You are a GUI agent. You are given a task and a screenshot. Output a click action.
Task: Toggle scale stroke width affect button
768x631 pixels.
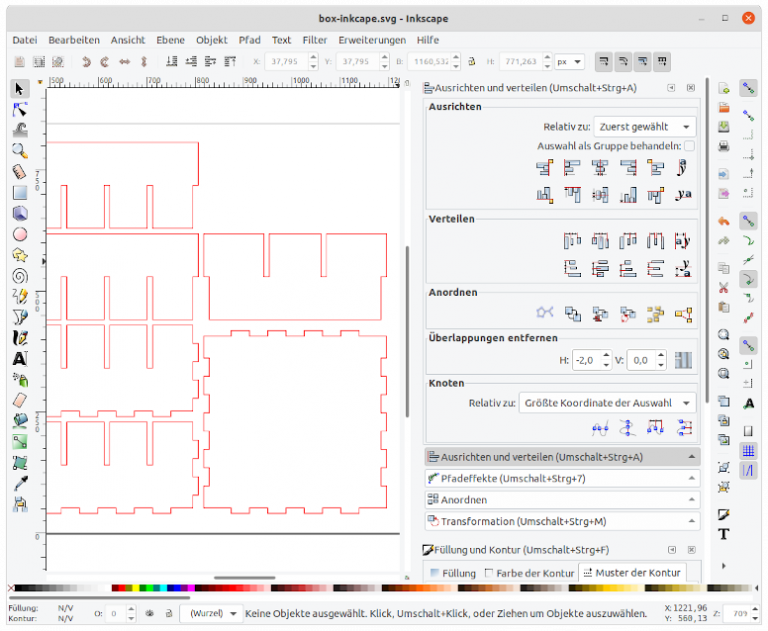point(604,62)
